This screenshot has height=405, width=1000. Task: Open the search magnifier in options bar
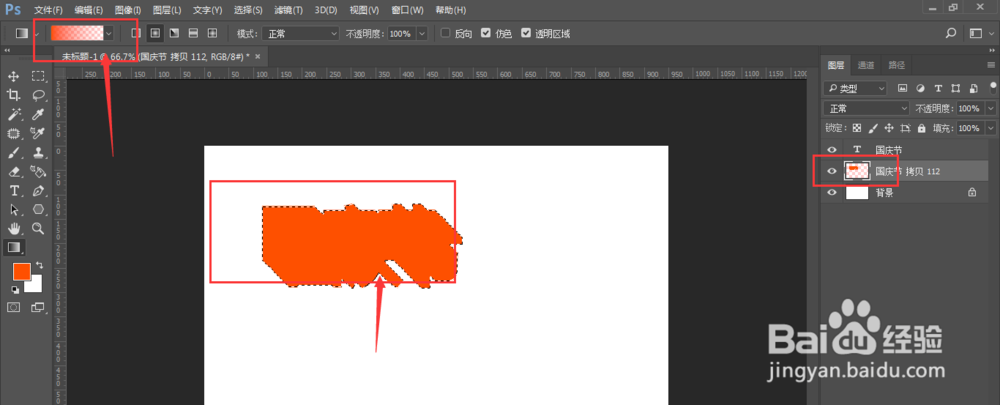tap(951, 33)
